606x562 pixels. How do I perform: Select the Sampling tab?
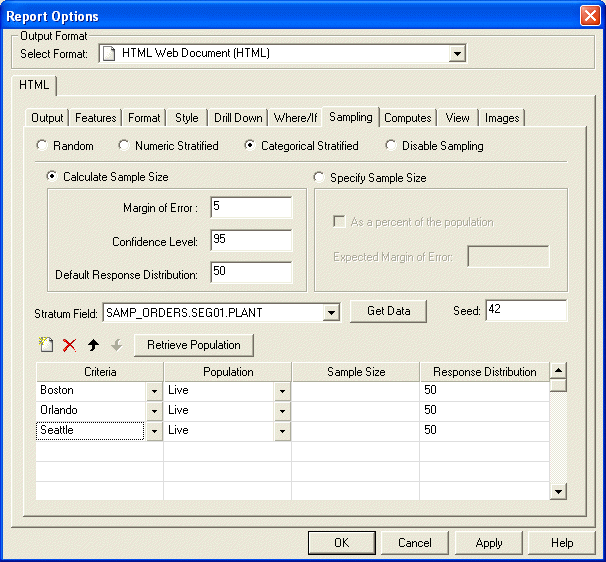coord(351,117)
